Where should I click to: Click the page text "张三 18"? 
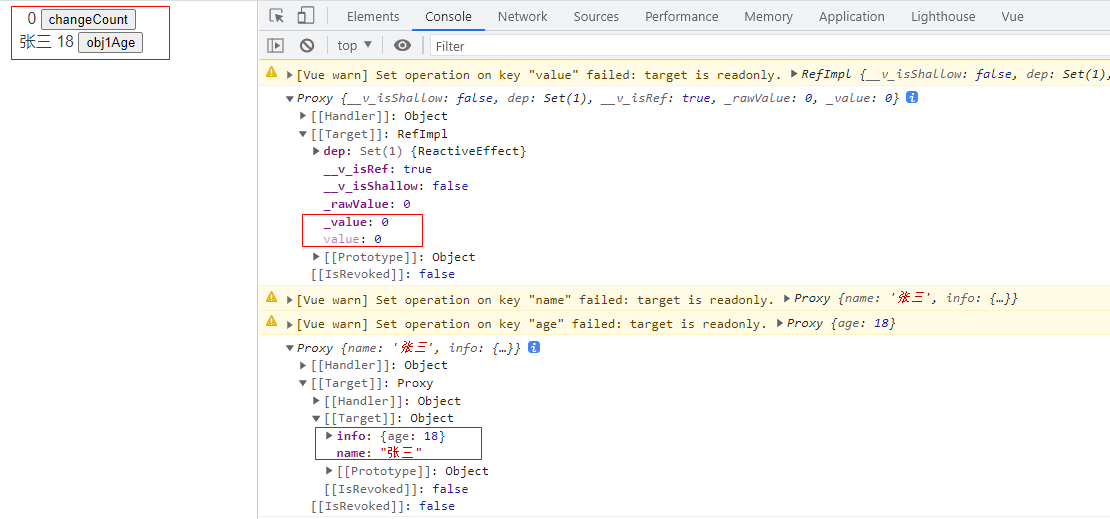47,42
